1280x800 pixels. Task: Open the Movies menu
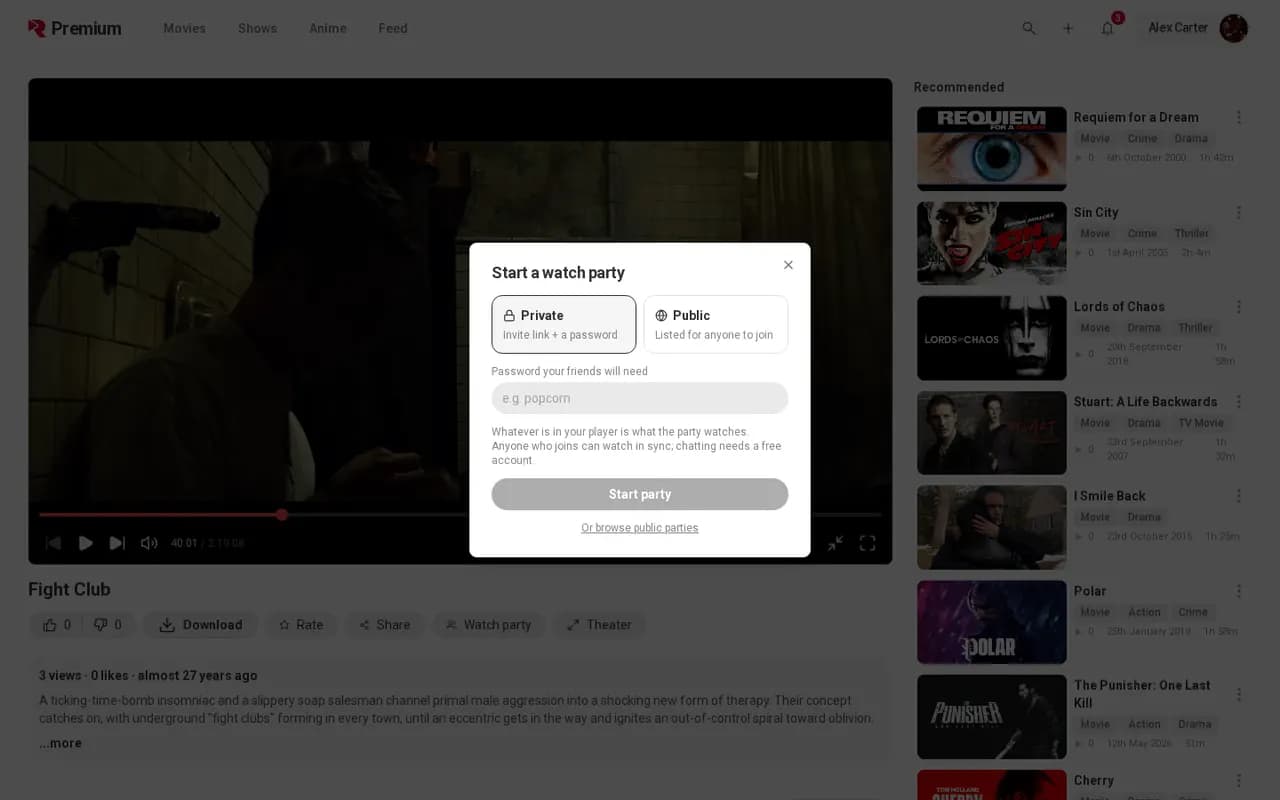tap(185, 28)
